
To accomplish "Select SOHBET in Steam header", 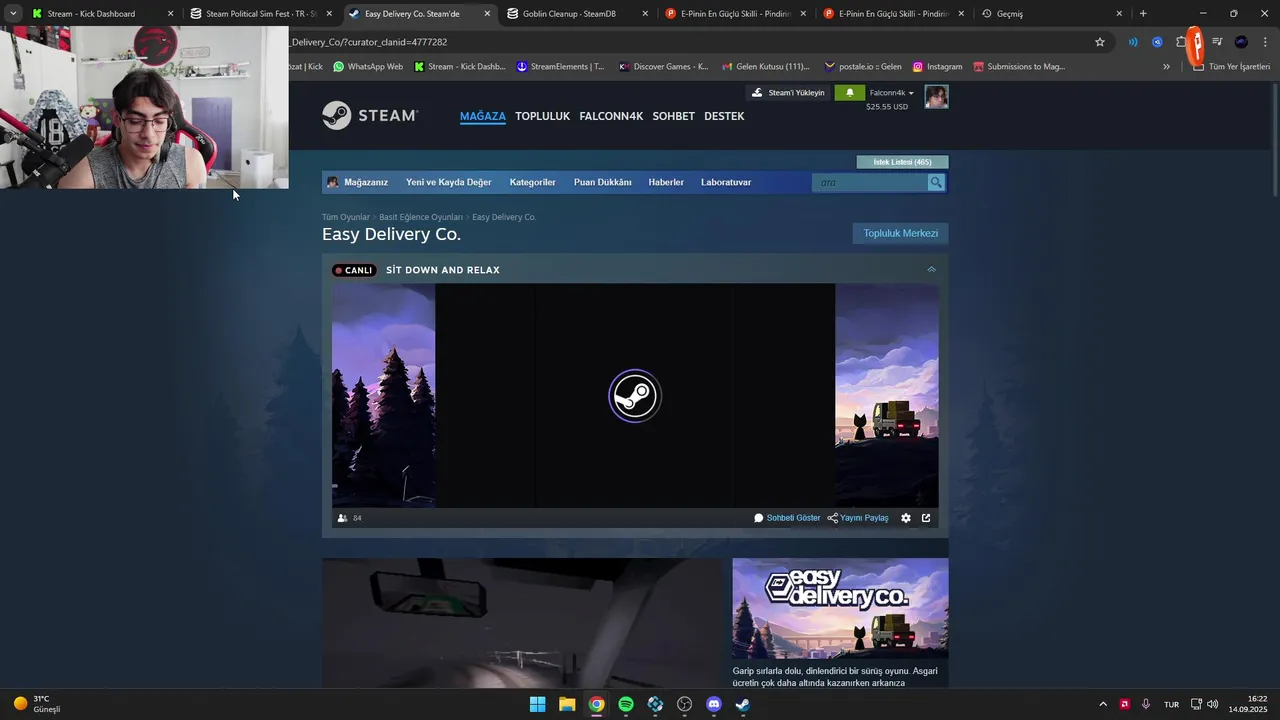I will (x=673, y=116).
